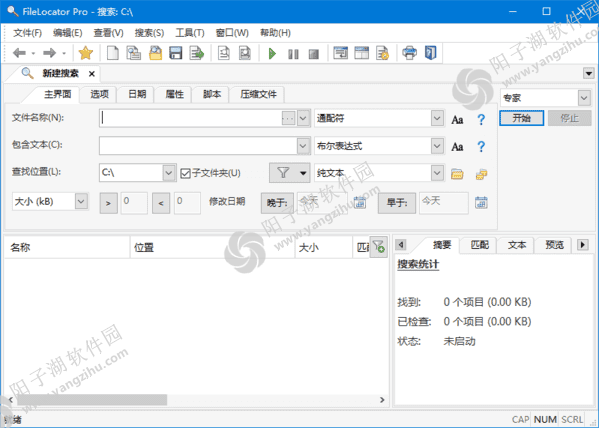Close the 新建搜索 tab

92,74
